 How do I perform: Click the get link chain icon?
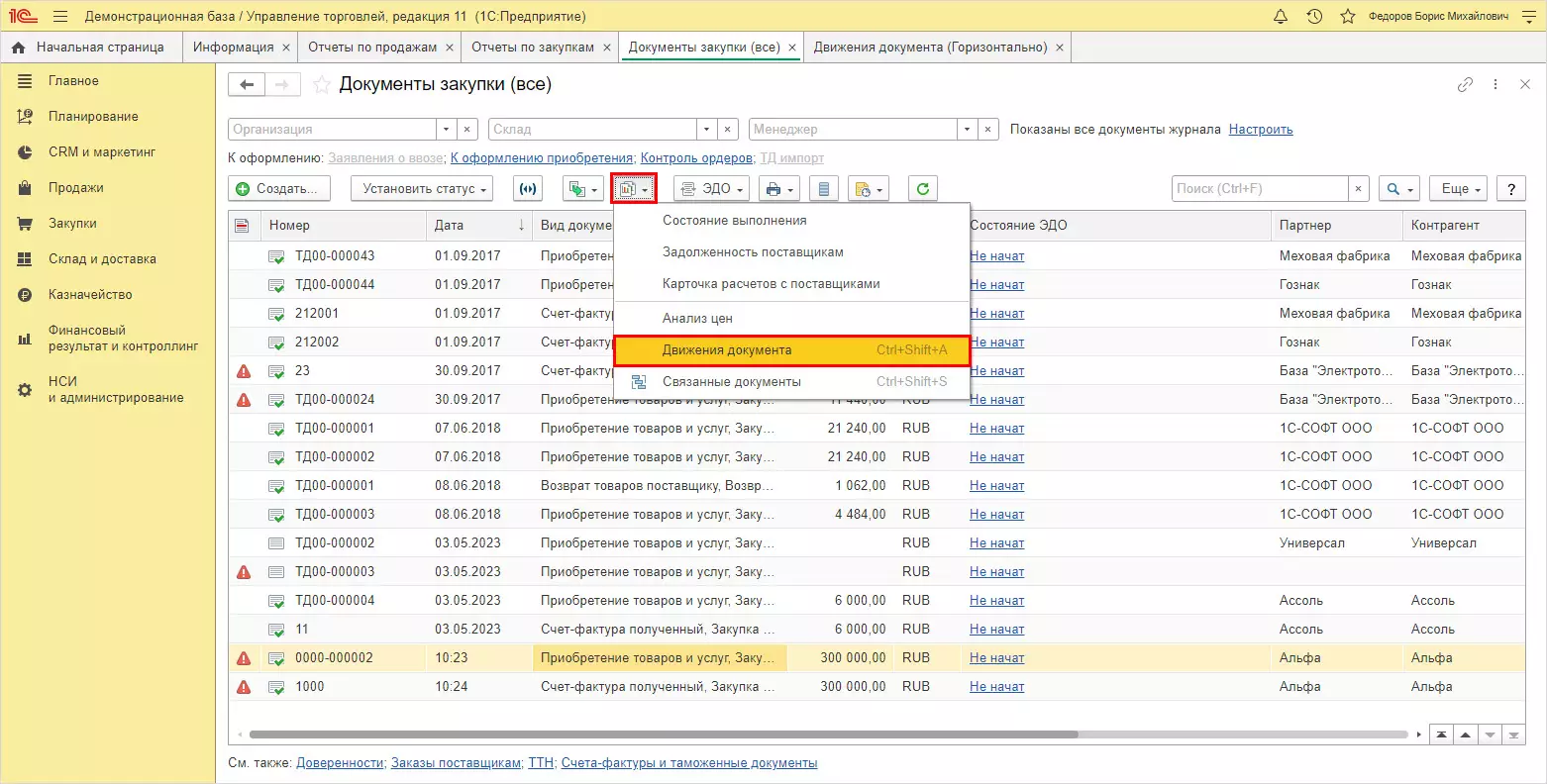click(1465, 85)
